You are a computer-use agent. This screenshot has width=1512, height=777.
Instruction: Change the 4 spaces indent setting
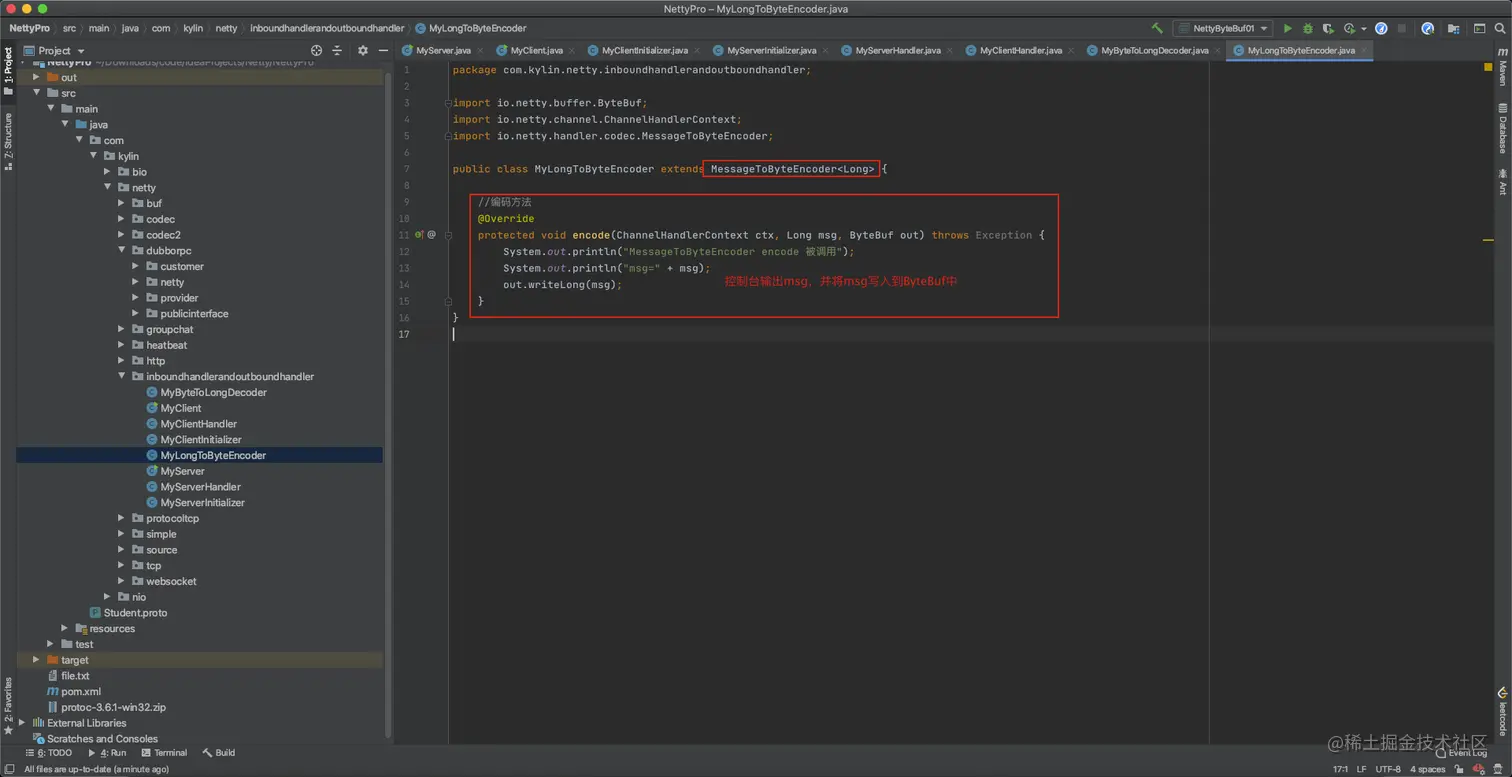click(x=1428, y=769)
